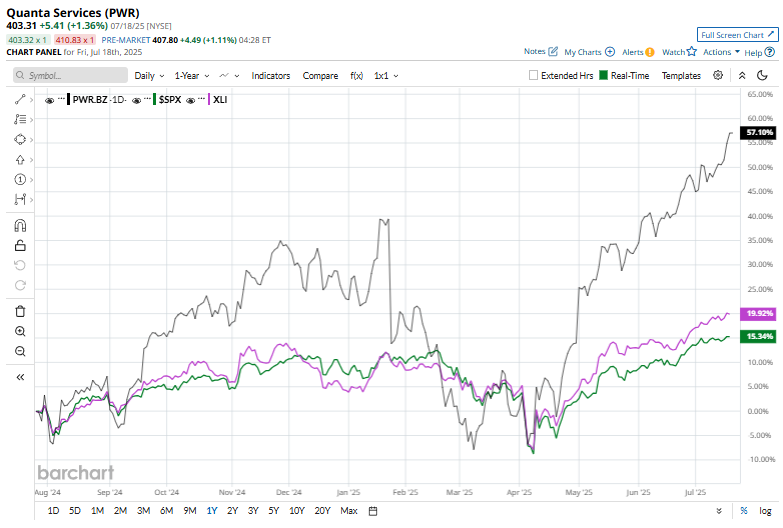Expand the 1-Year period dropdown
Viewport: 783px width, 528px height.
[x=192, y=76]
